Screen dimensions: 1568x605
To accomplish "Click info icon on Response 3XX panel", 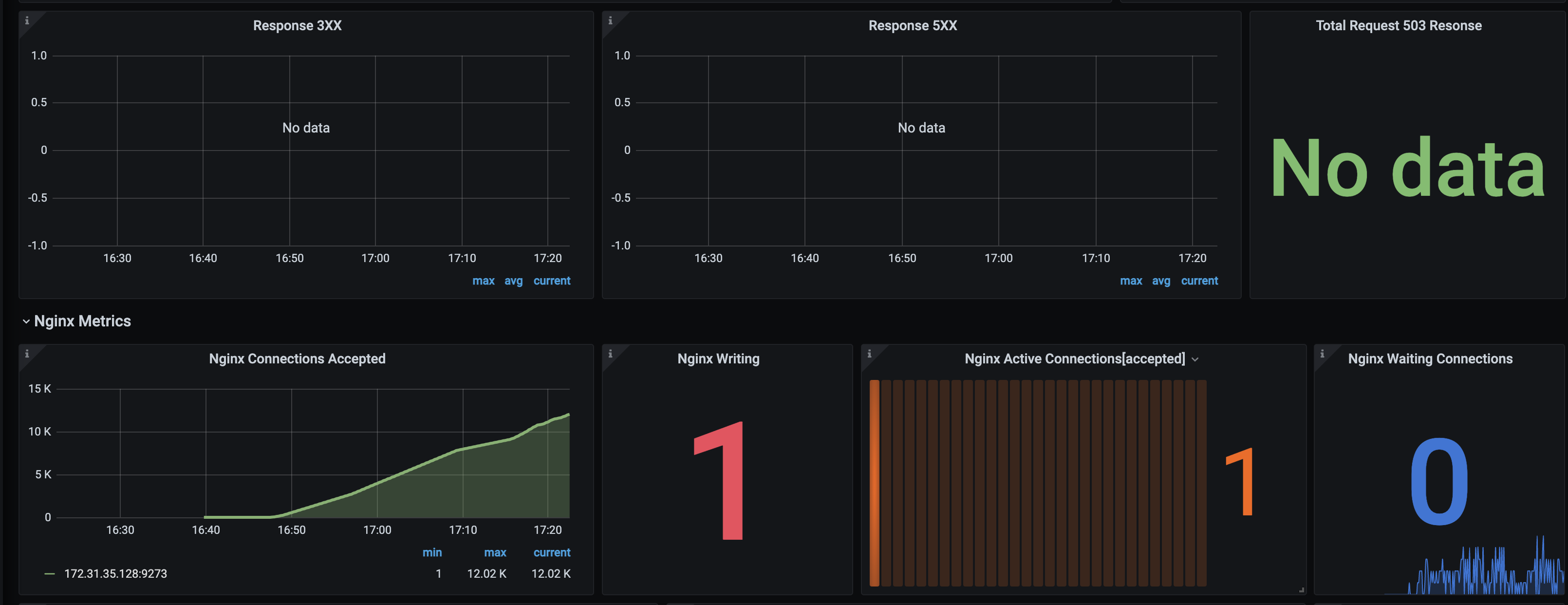I will (27, 20).
